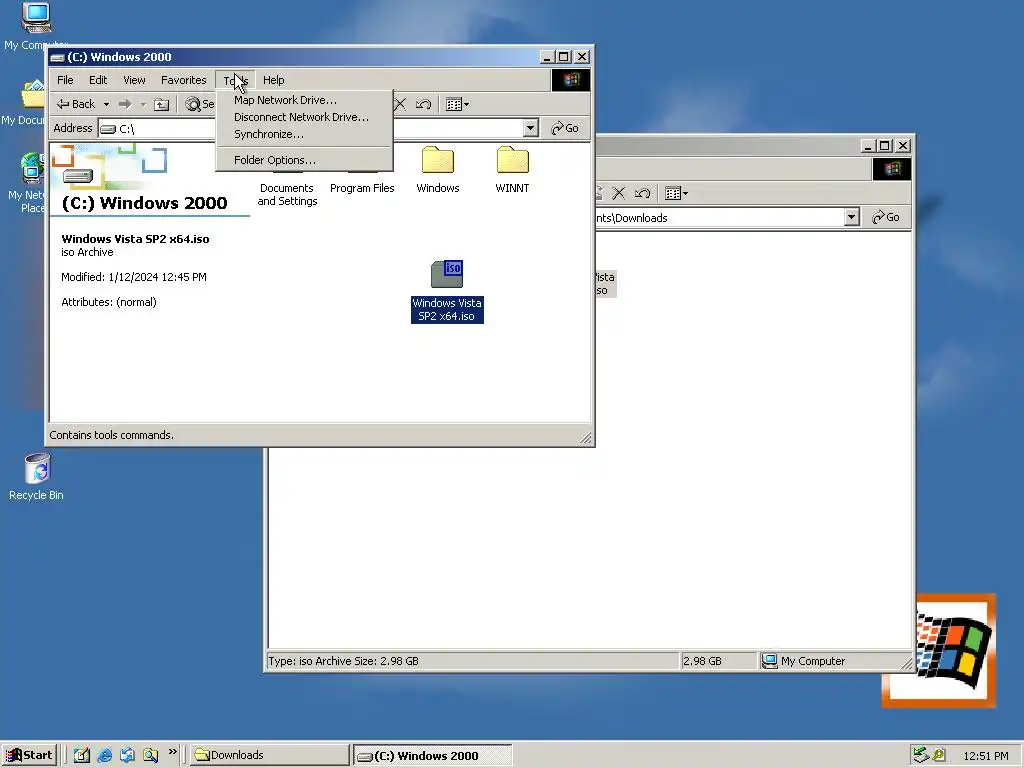Launch Internet Explorer from quick launch
Screen dimensions: 1024x768
104,755
